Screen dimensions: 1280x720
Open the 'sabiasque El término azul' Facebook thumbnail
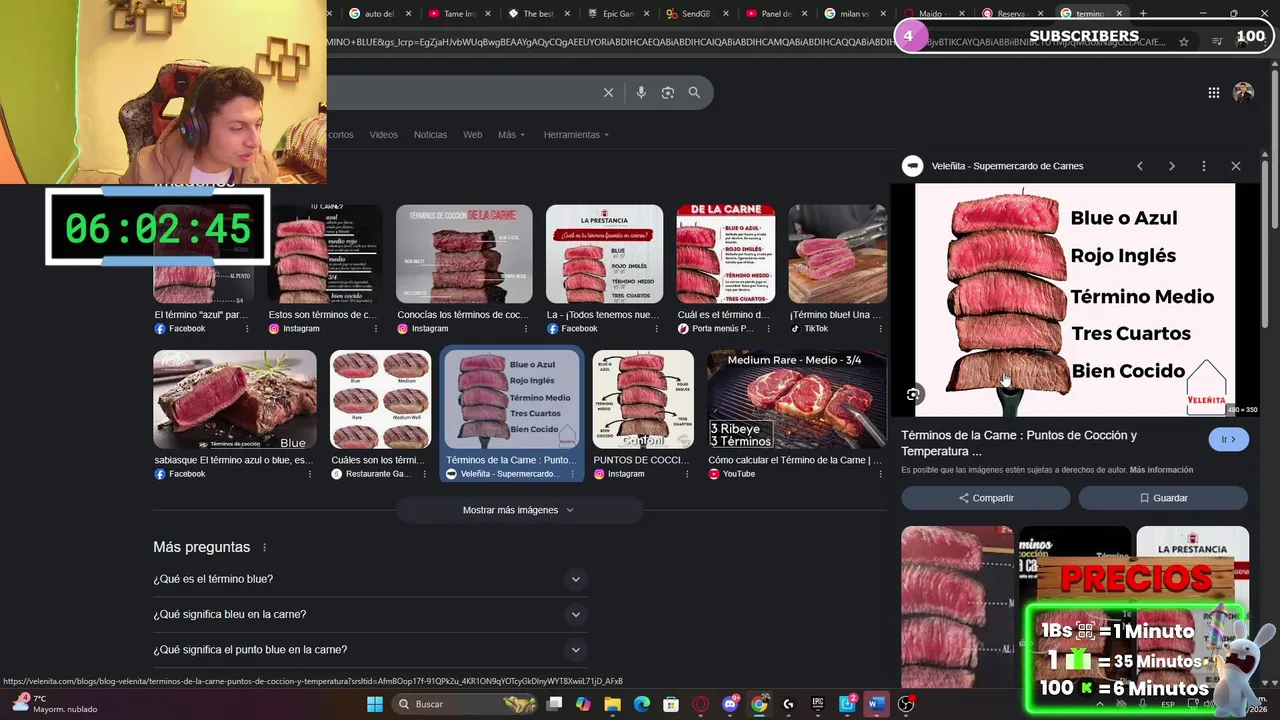point(234,400)
